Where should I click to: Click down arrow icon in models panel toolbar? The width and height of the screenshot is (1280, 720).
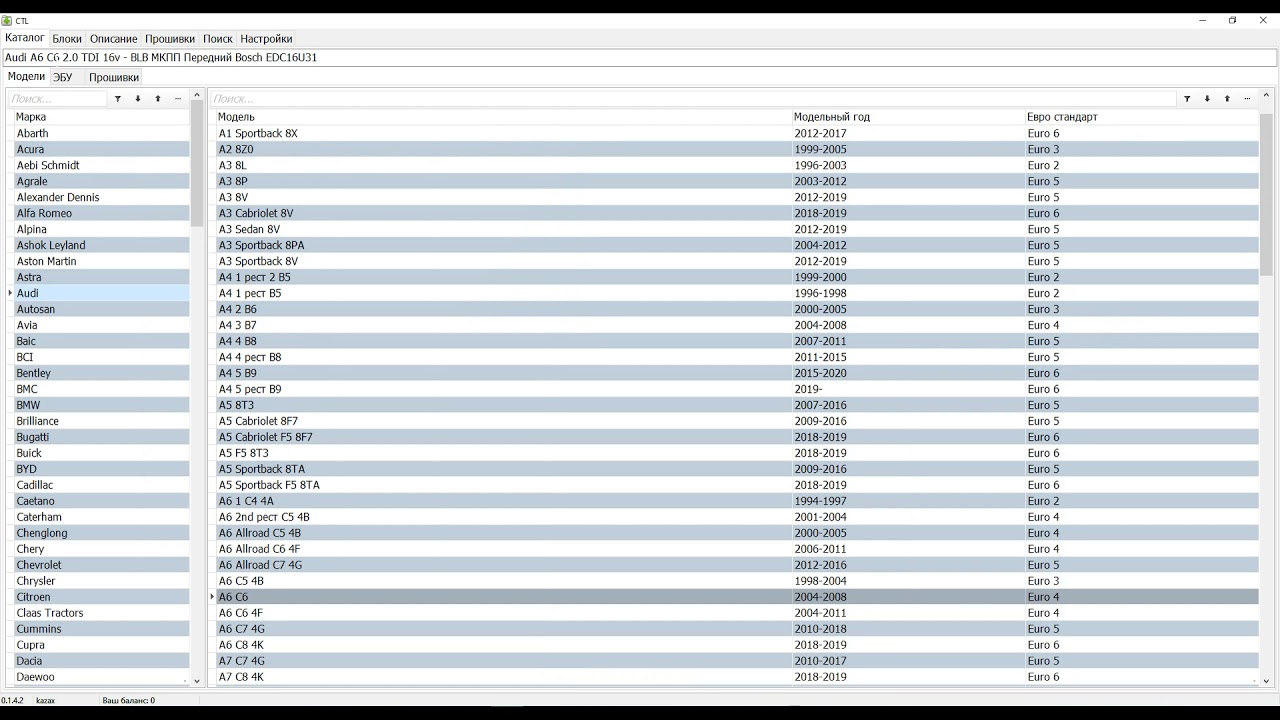tap(1207, 99)
